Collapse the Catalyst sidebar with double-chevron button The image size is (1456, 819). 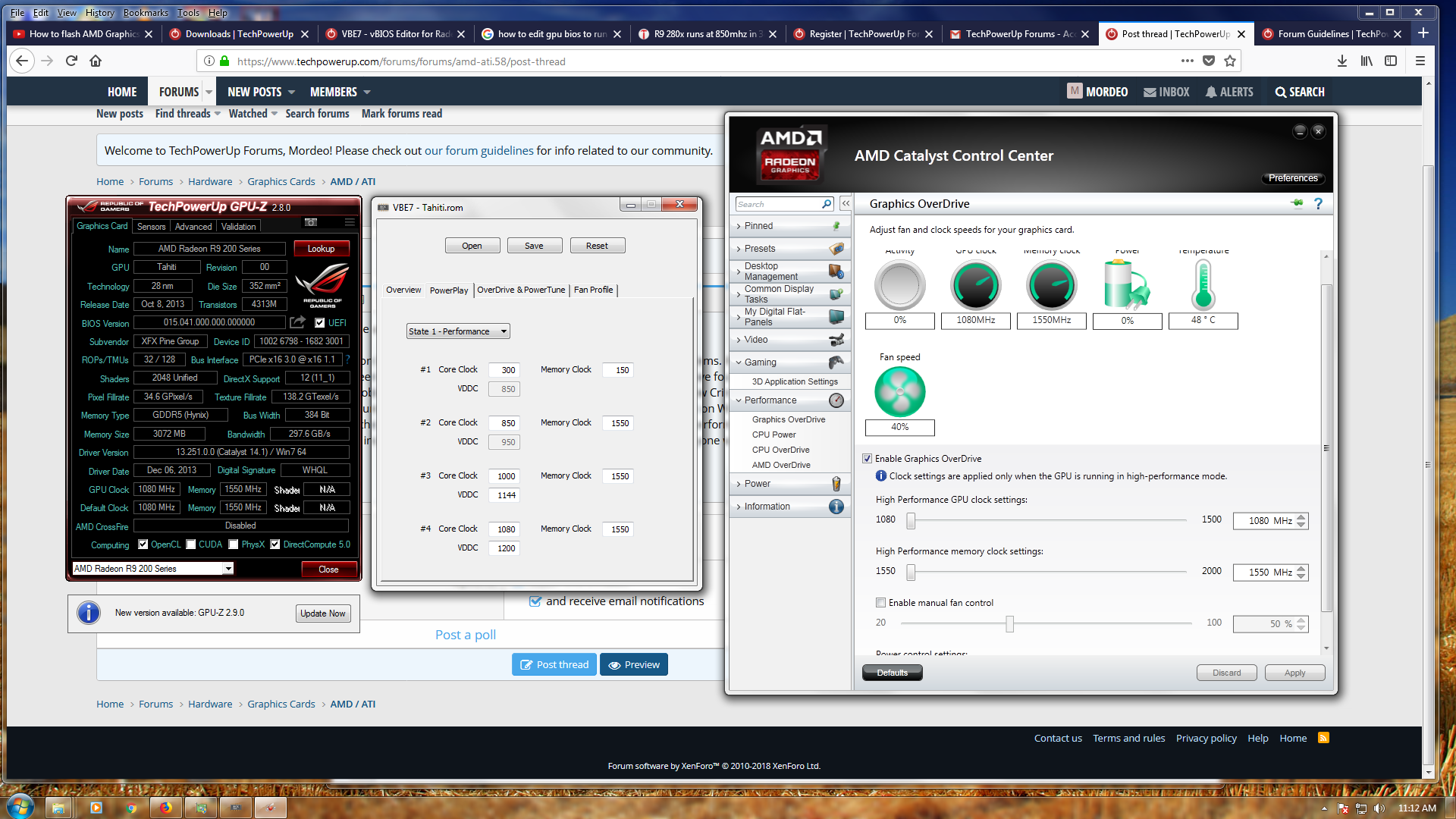coord(846,203)
